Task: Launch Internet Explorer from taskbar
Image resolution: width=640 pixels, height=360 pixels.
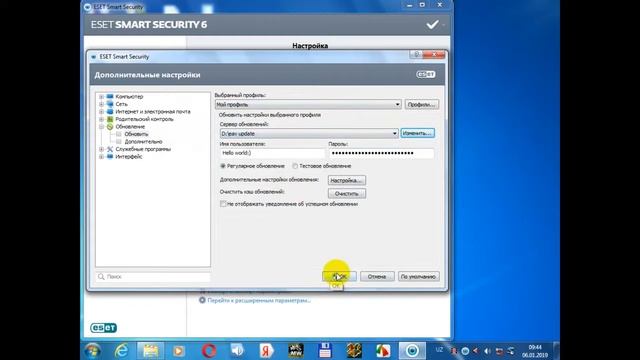Action: [x=122, y=351]
